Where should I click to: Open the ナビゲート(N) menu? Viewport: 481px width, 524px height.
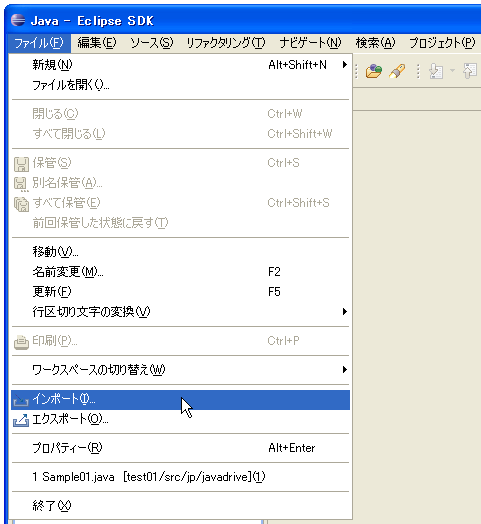[x=311, y=43]
